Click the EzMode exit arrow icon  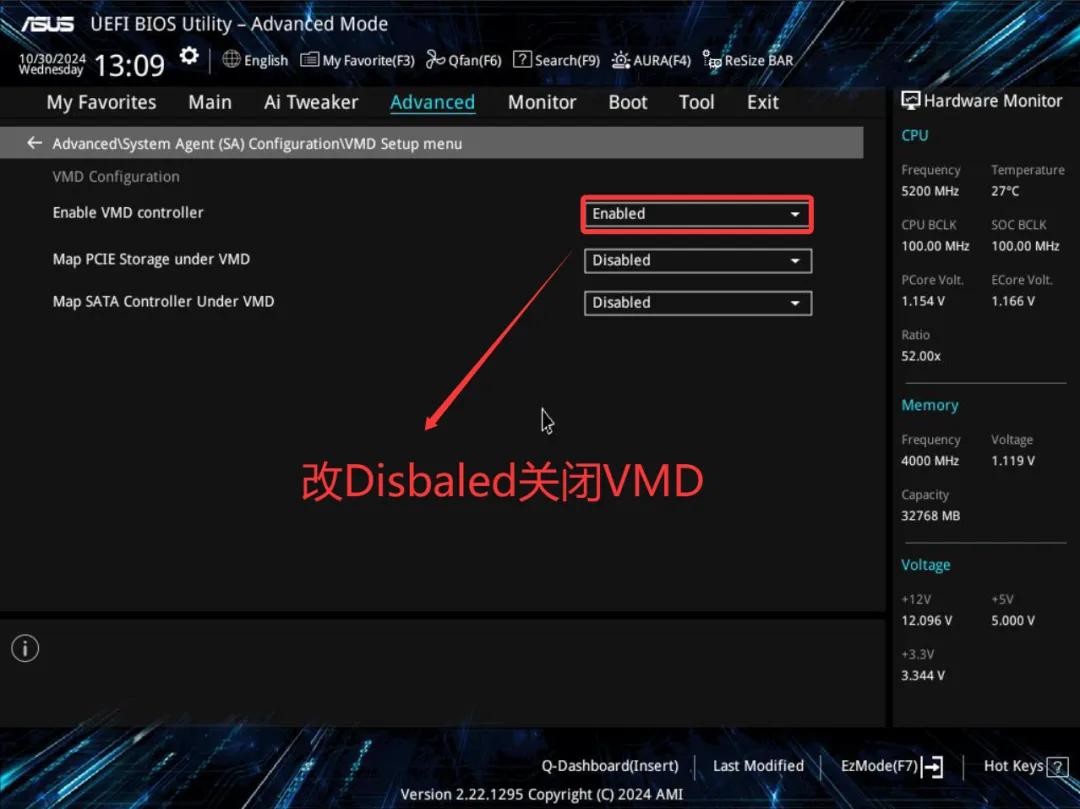[932, 767]
